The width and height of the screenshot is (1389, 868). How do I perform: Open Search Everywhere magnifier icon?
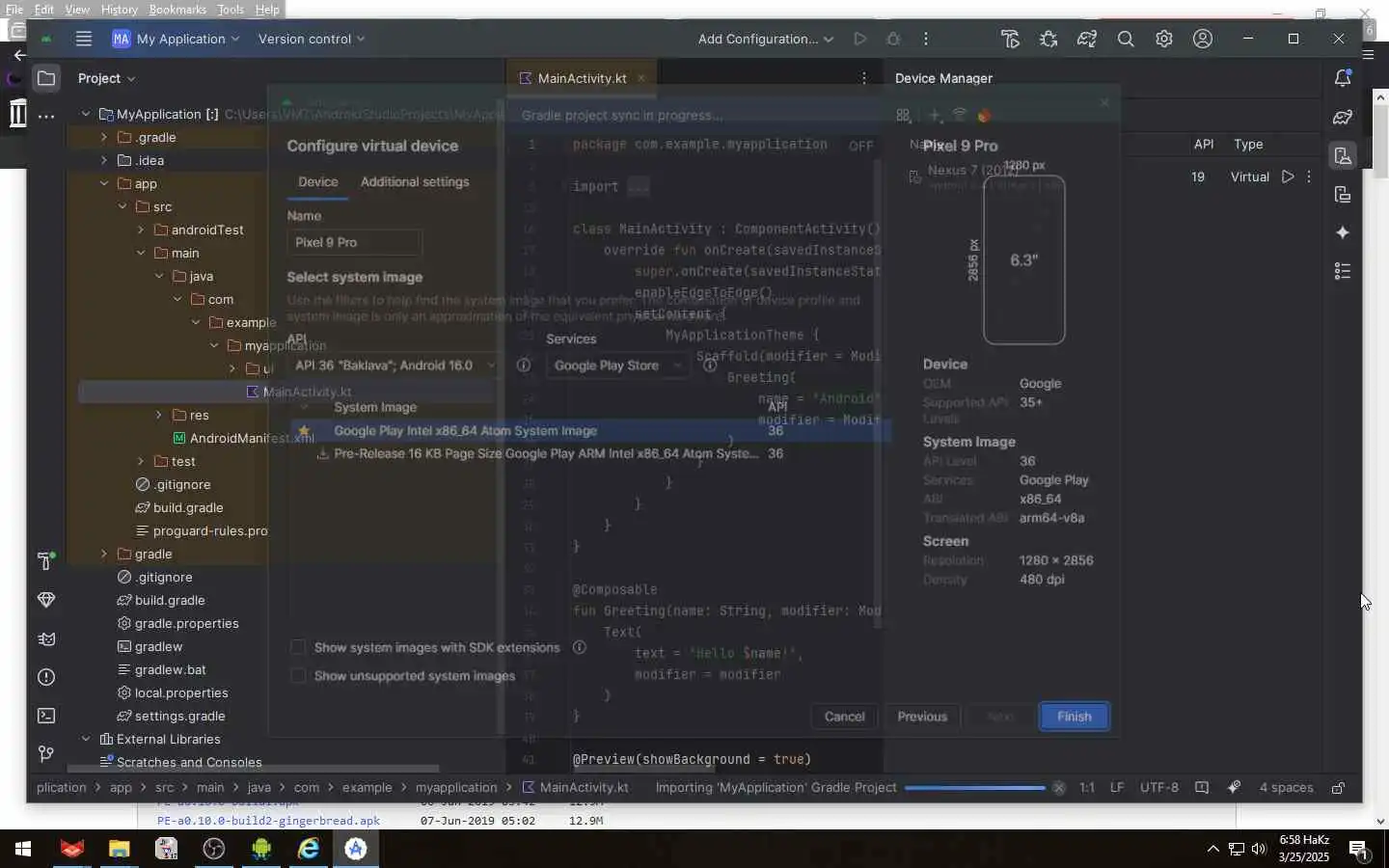pos(1126,39)
